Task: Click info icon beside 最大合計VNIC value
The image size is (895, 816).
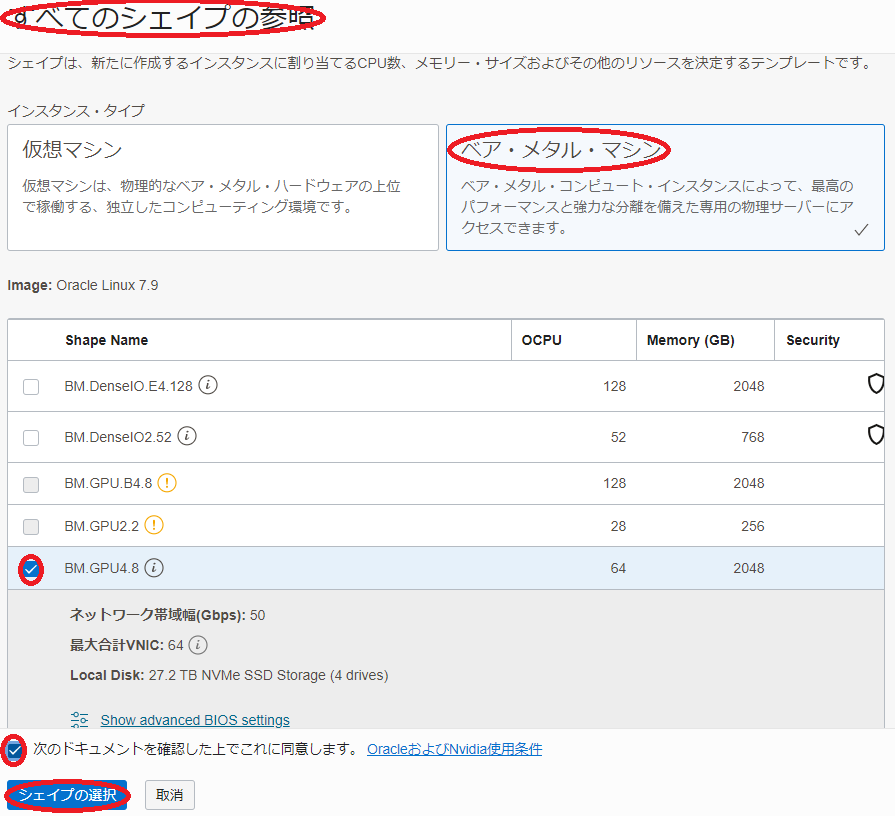Action: (x=198, y=645)
